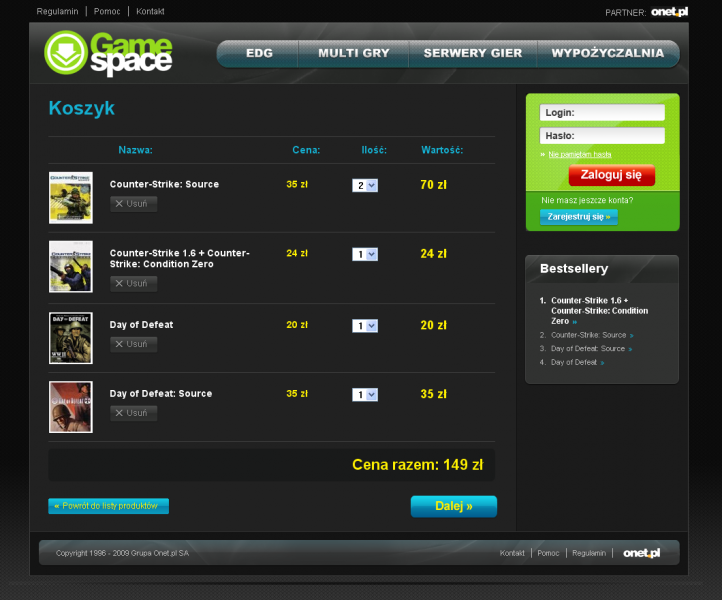This screenshot has width=722, height=600.
Task: Focus the Login input field
Action: [602, 113]
